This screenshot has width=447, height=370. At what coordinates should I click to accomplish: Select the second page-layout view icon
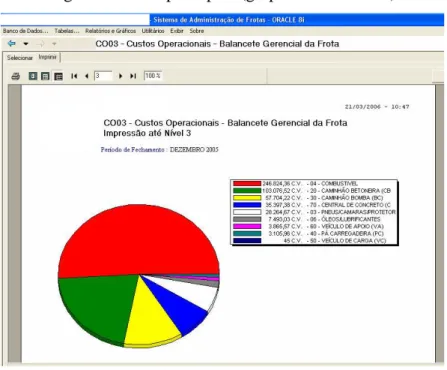45,76
